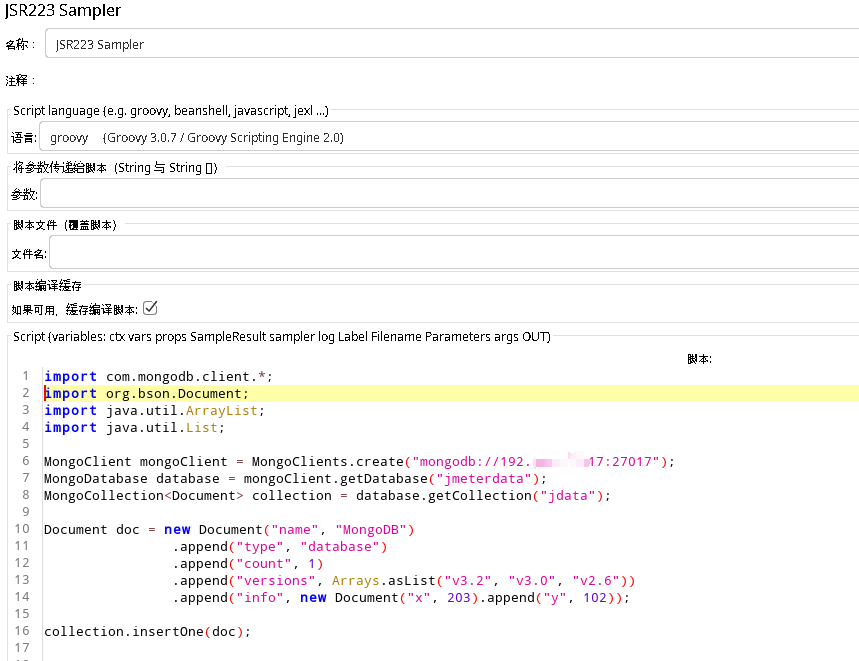Click line number 6 in the editor gutter
859x661 pixels.
25,461
